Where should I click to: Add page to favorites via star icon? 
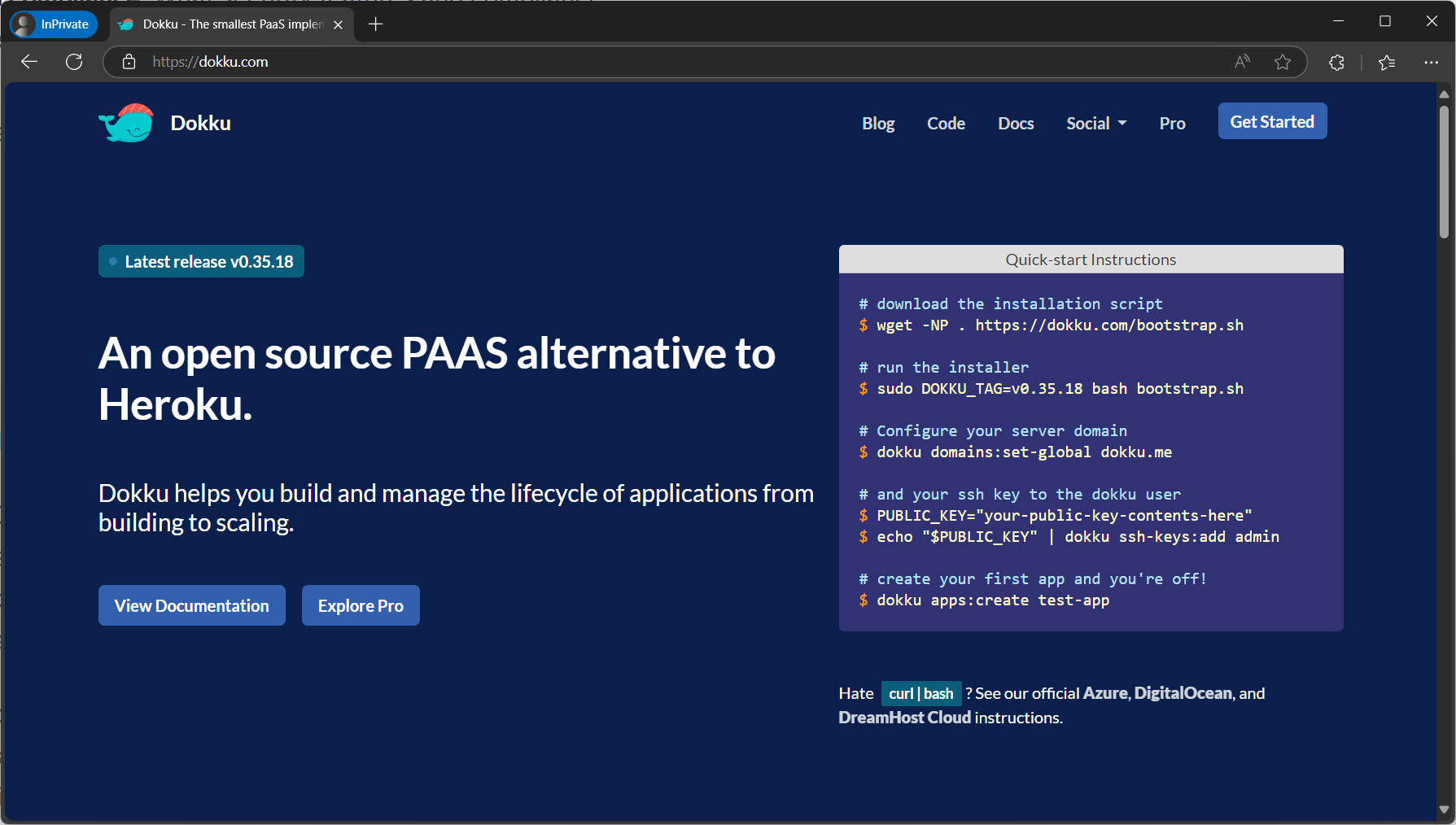[x=1283, y=61]
